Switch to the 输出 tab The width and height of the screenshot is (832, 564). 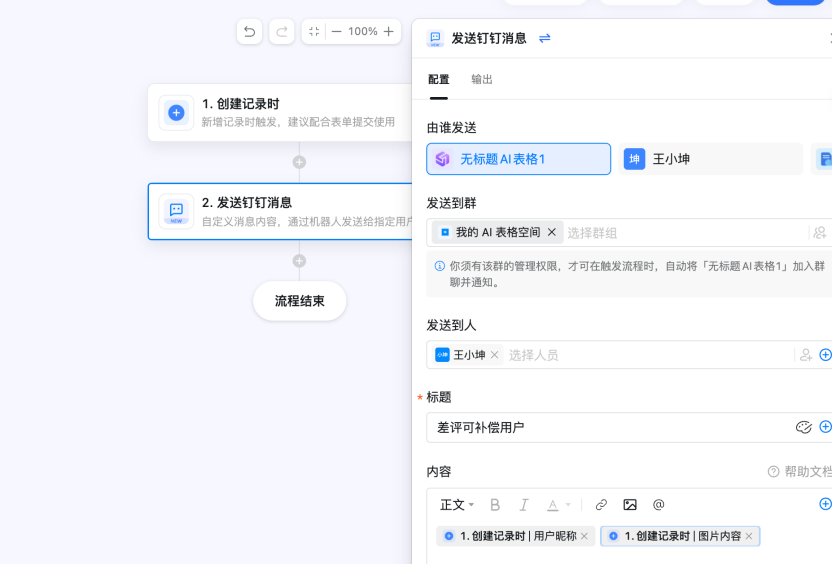tap(482, 80)
